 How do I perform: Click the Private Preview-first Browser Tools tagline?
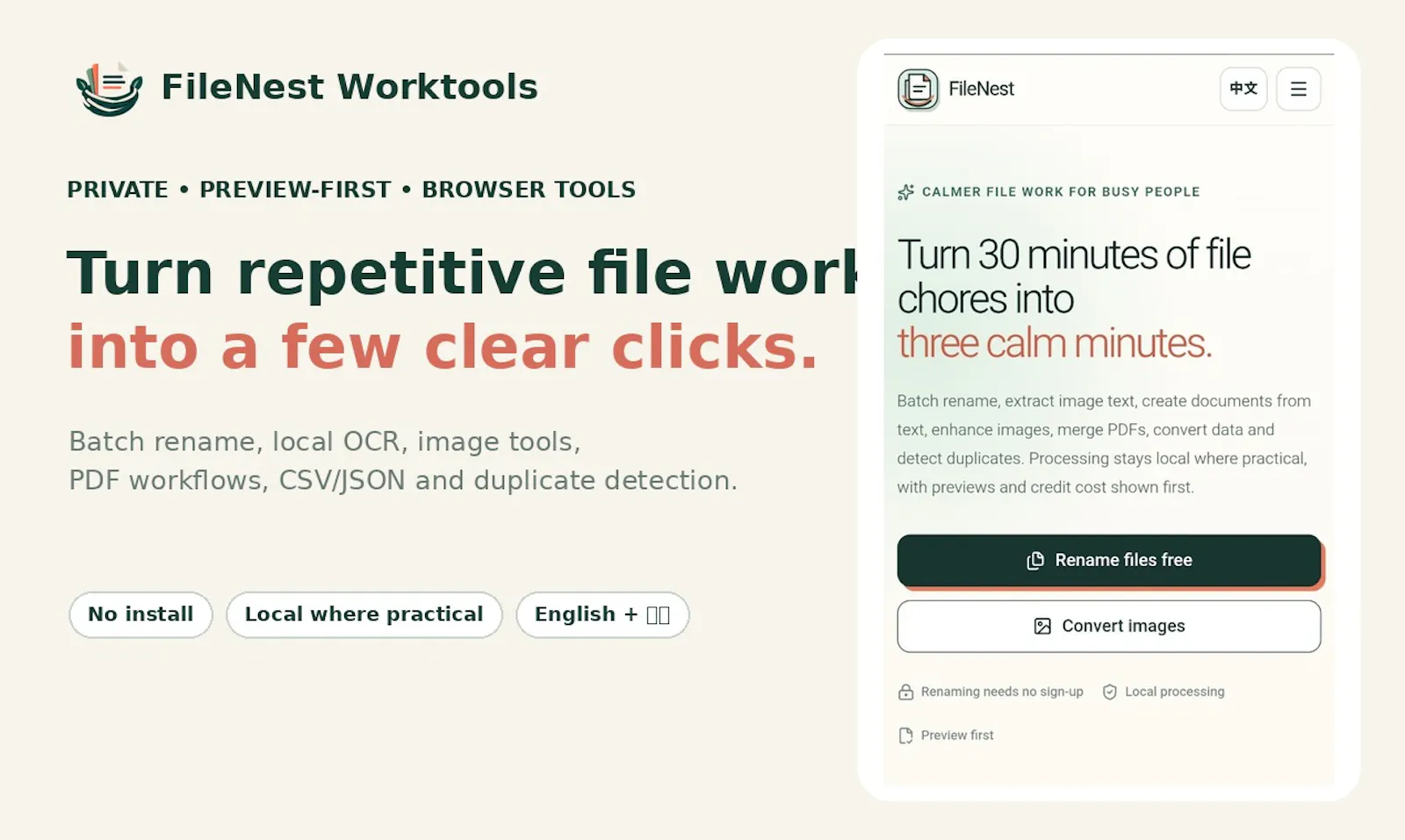click(x=351, y=190)
